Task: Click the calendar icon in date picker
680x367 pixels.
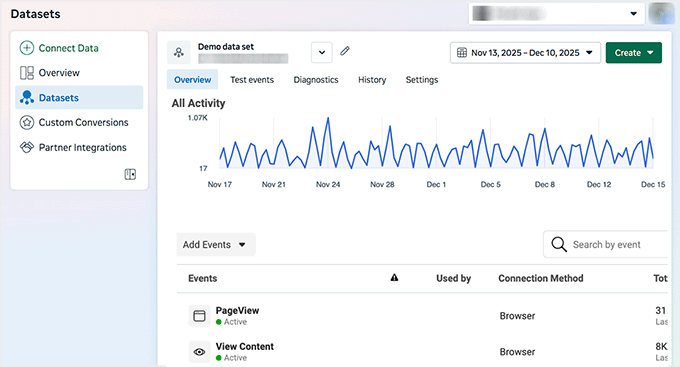Action: point(462,53)
